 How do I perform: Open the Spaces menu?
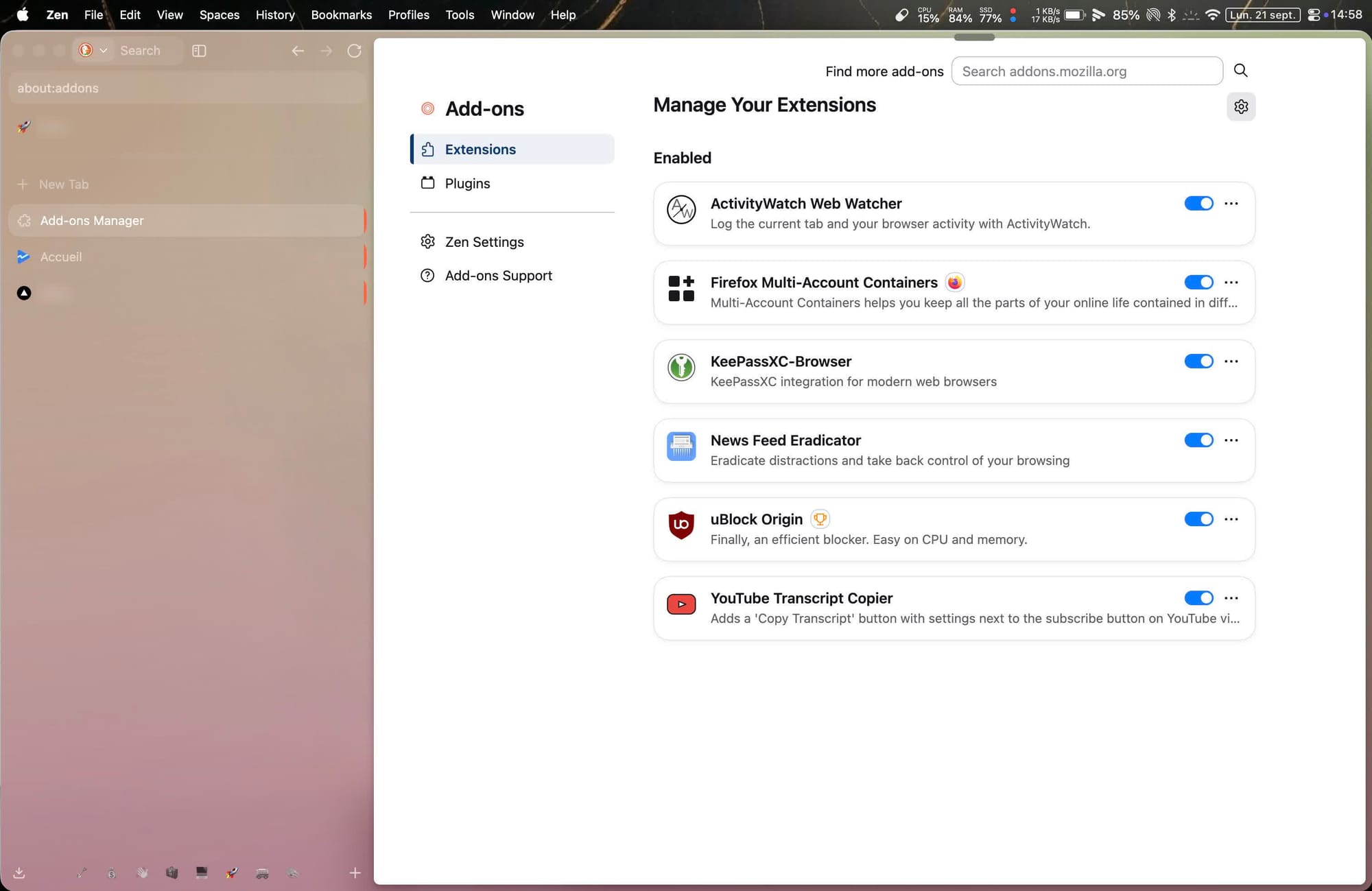pyautogui.click(x=220, y=14)
